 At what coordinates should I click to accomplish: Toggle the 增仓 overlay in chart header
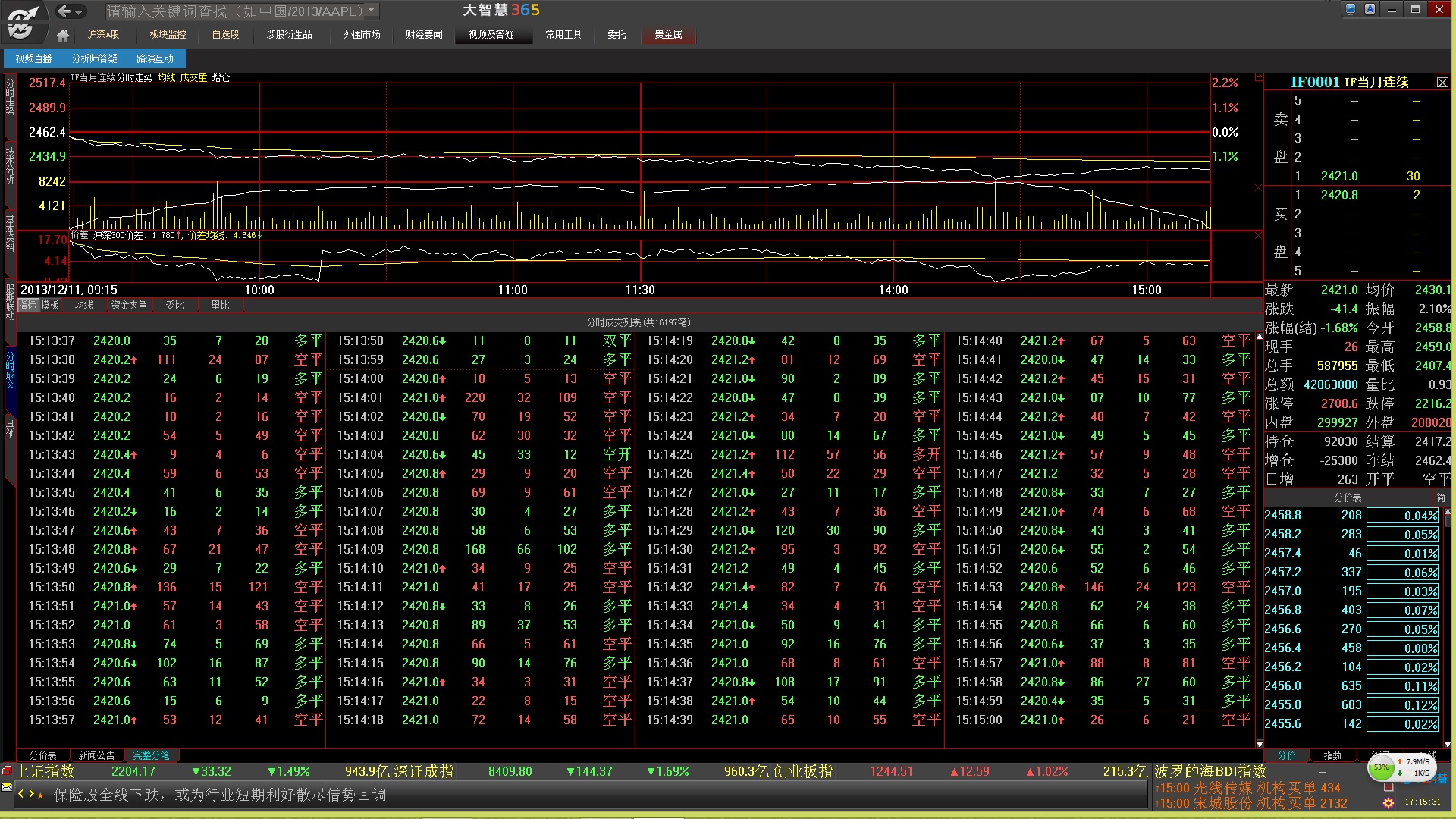click(221, 77)
